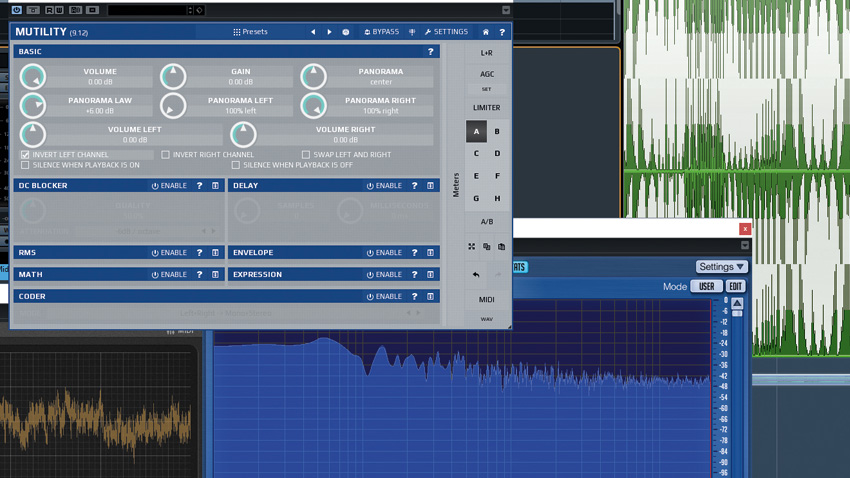Open the MUtility home icon
The image size is (850, 478).
[486, 32]
